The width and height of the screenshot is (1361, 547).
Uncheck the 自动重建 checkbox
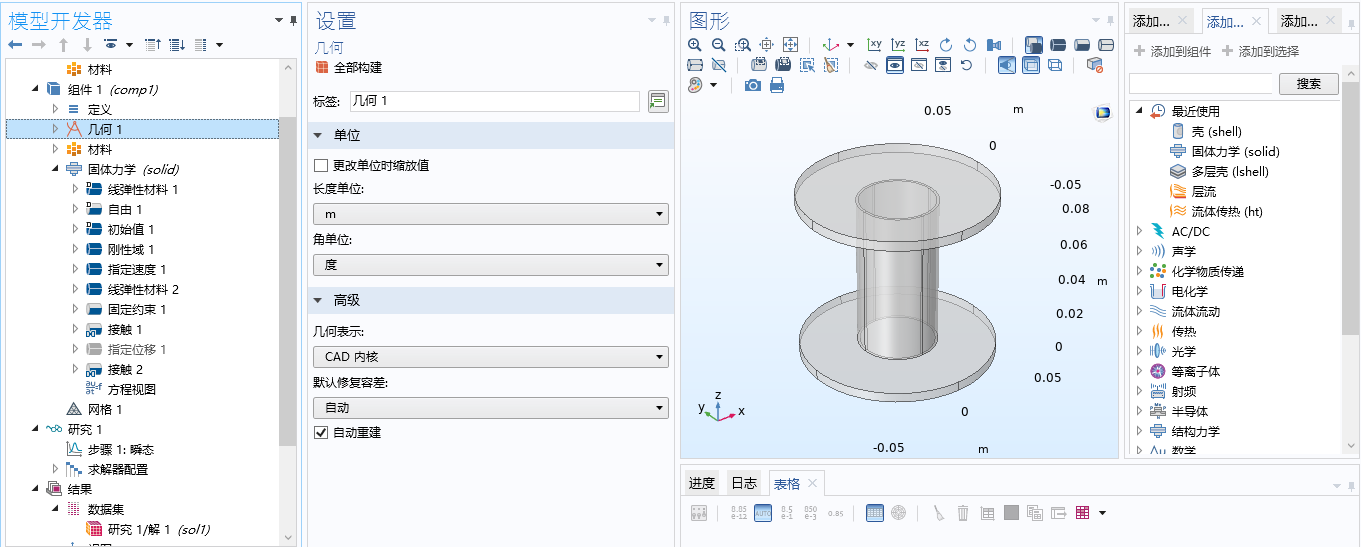tap(321, 433)
